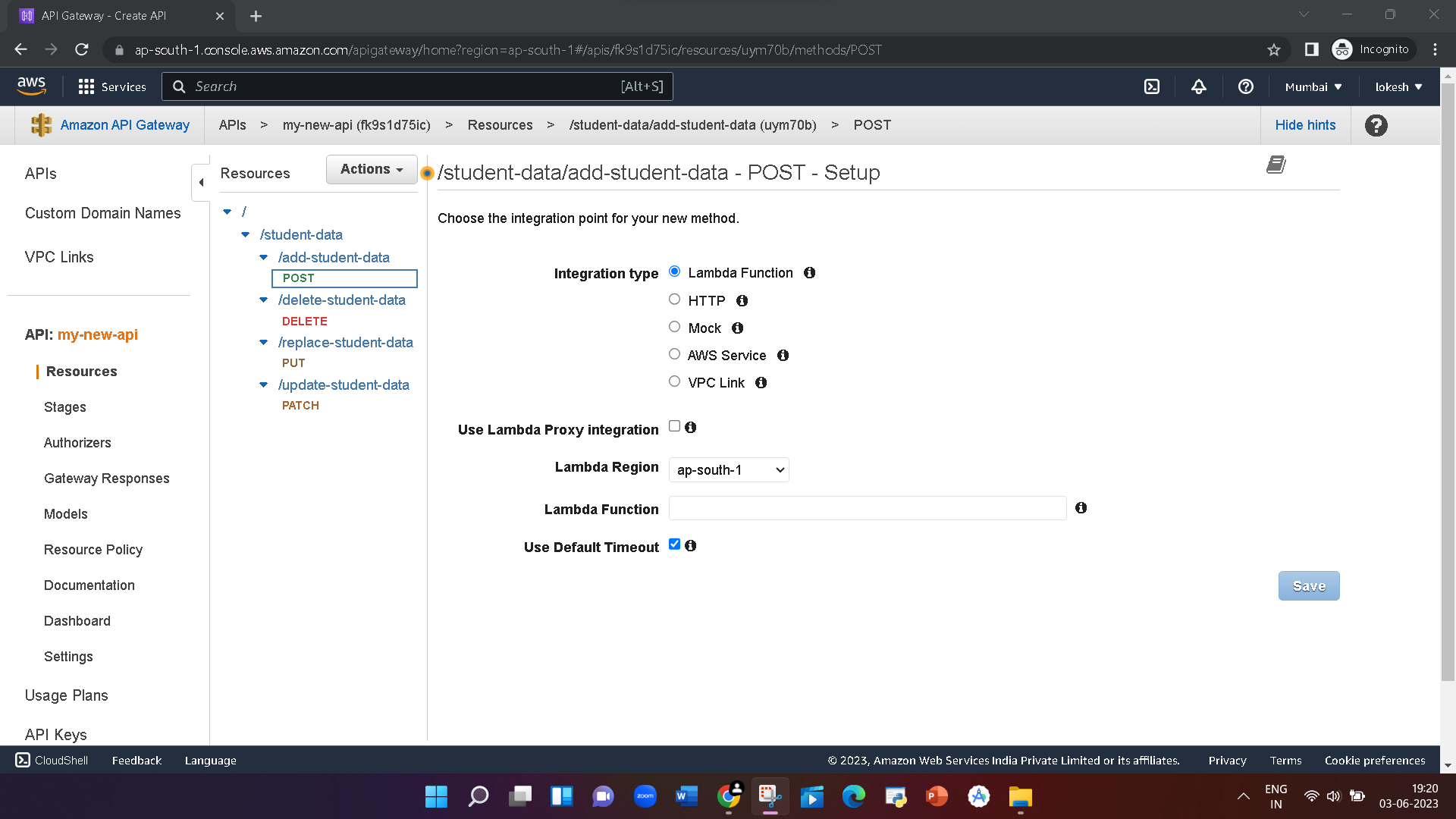Open the Actions dropdown
Viewport: 1456px width, 819px height.
point(371,169)
